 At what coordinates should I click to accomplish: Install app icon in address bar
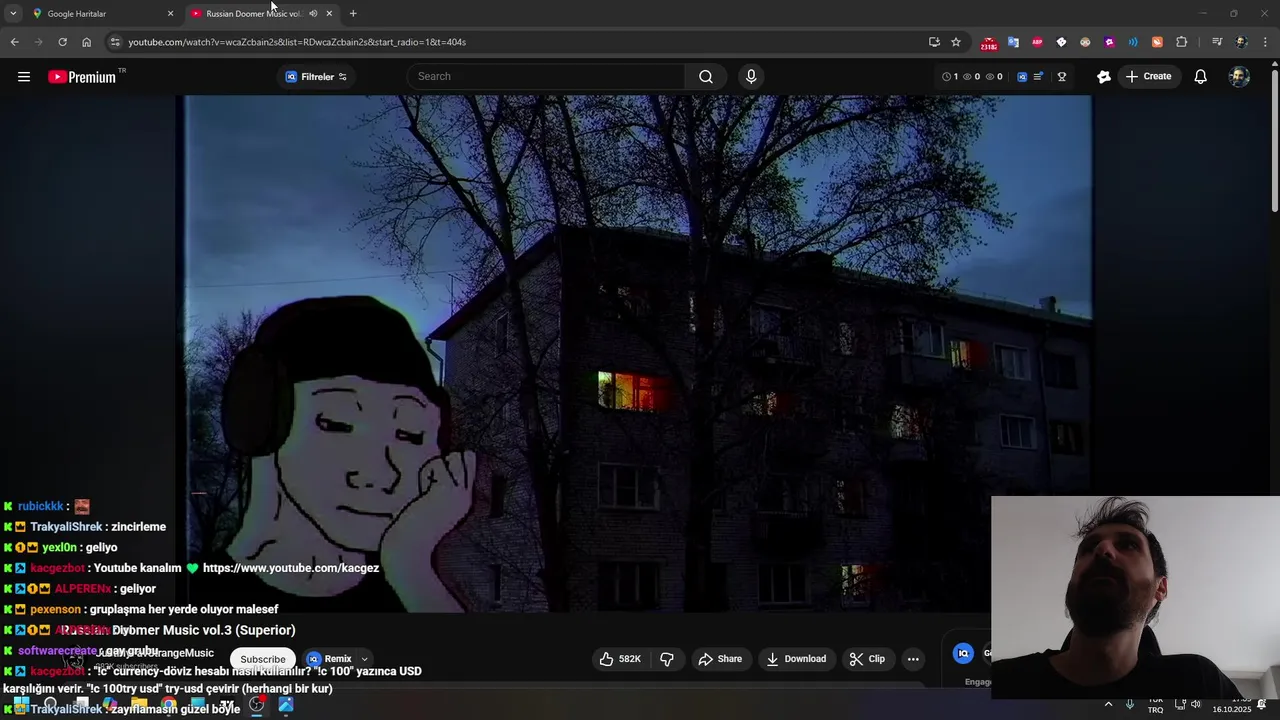pos(934,42)
